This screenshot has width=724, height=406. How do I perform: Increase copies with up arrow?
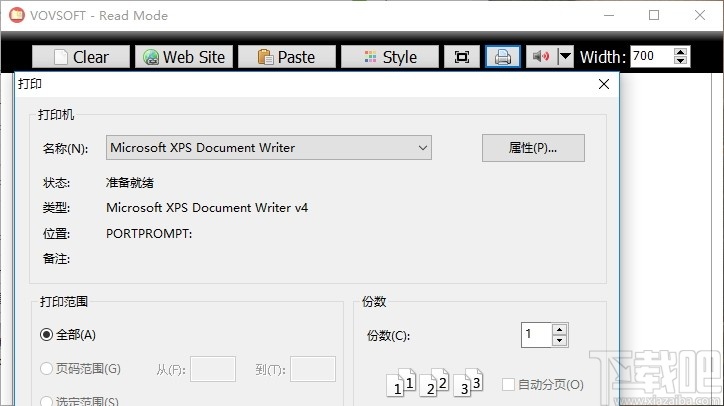tap(560, 329)
